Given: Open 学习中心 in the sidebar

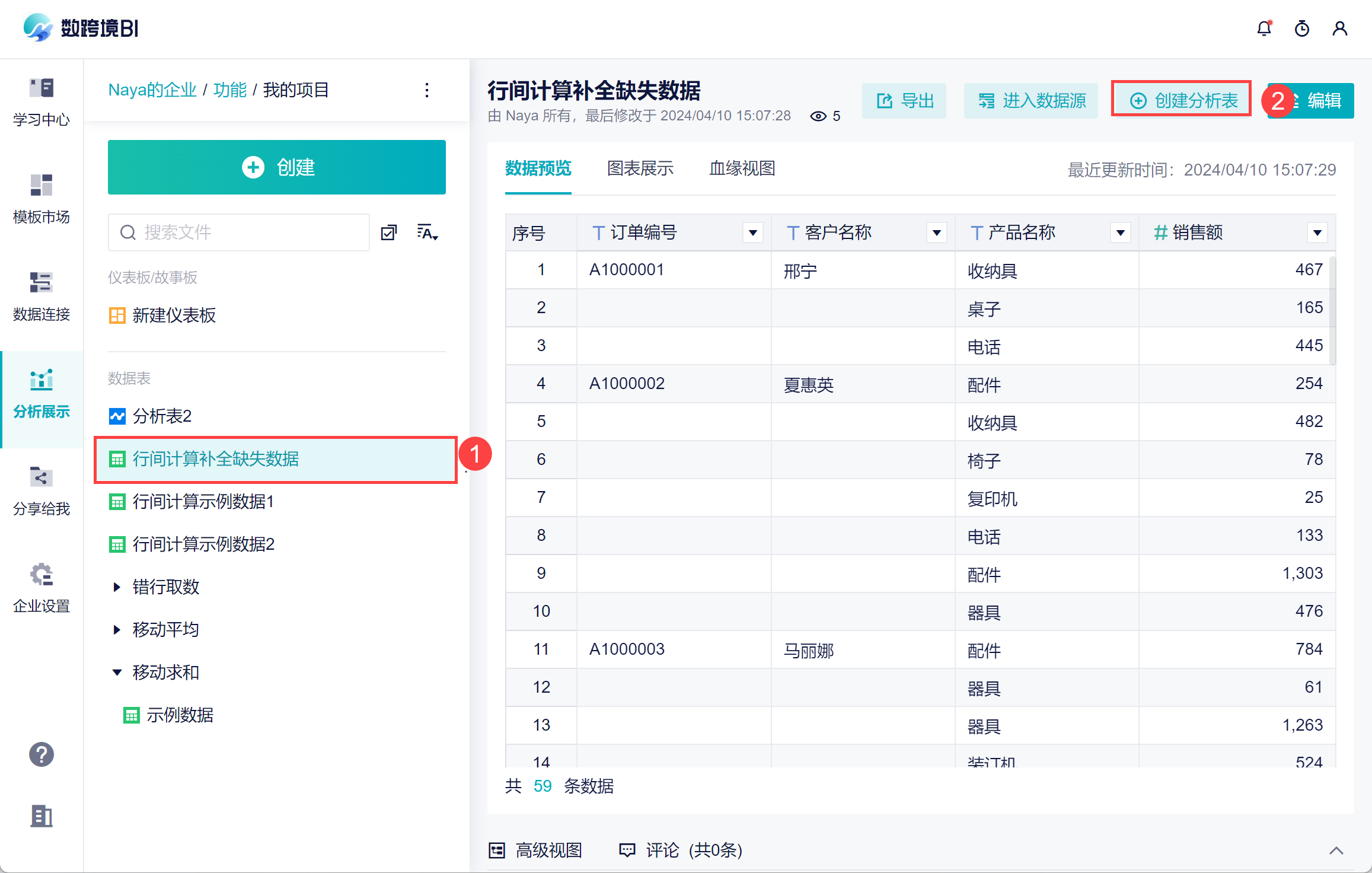Looking at the screenshot, I should click(42, 101).
